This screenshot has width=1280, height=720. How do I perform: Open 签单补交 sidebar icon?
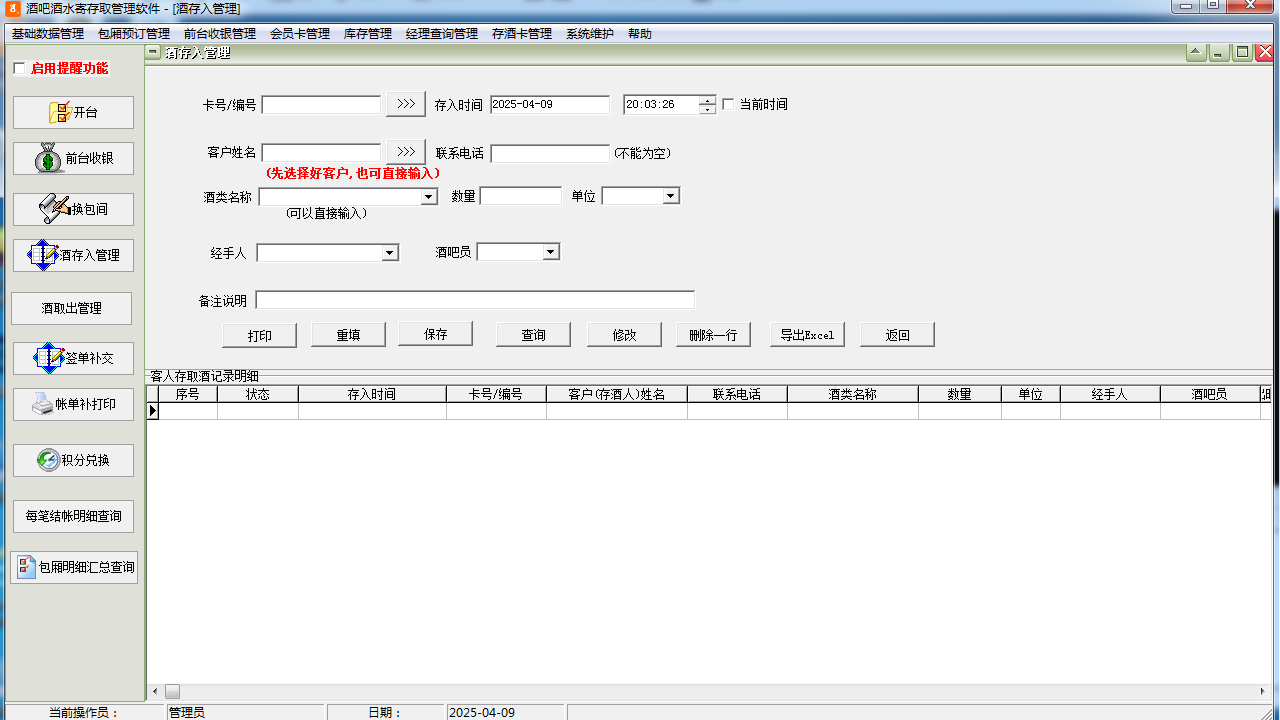pyautogui.click(x=49, y=358)
